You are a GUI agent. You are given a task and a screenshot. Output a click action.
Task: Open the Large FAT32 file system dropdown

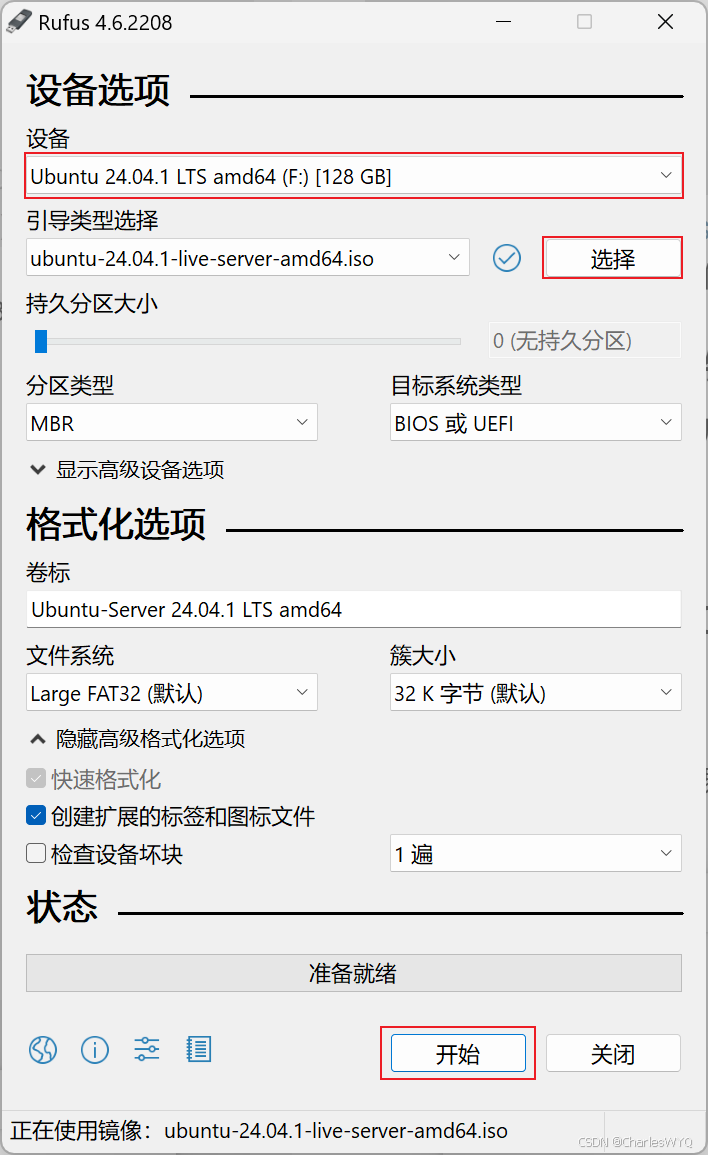(172, 692)
